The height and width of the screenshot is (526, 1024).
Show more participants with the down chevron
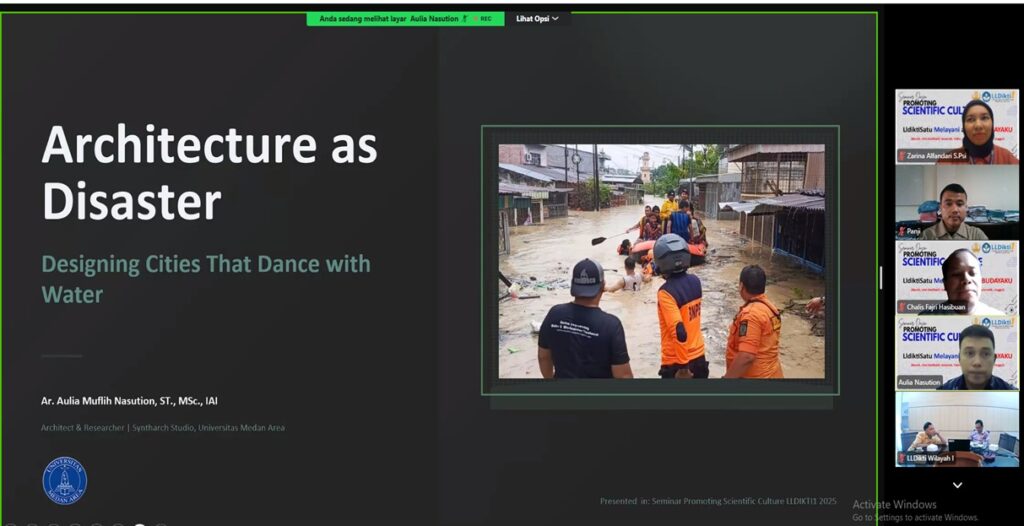click(956, 485)
